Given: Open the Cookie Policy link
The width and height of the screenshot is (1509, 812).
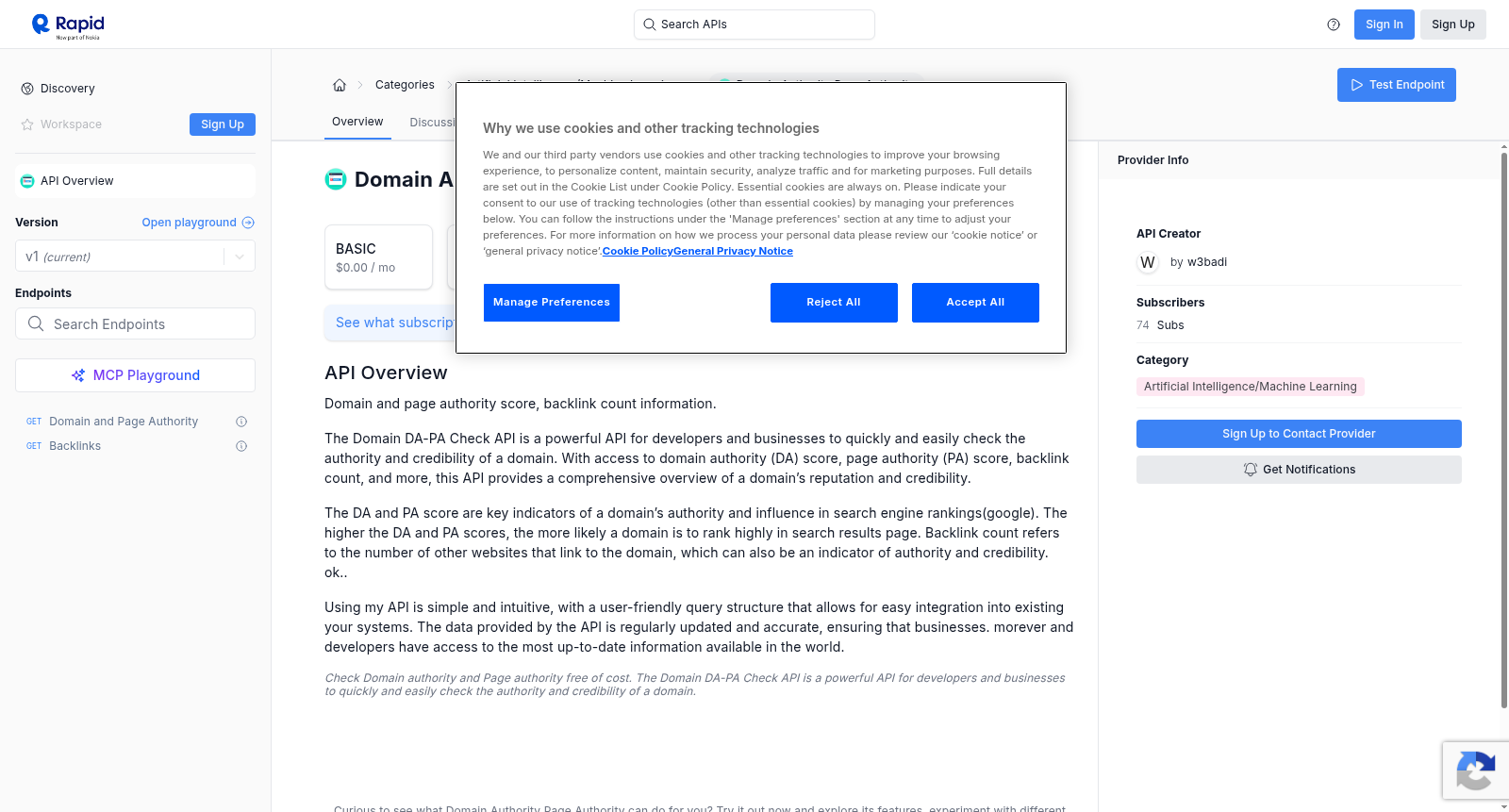Looking at the screenshot, I should (x=638, y=251).
